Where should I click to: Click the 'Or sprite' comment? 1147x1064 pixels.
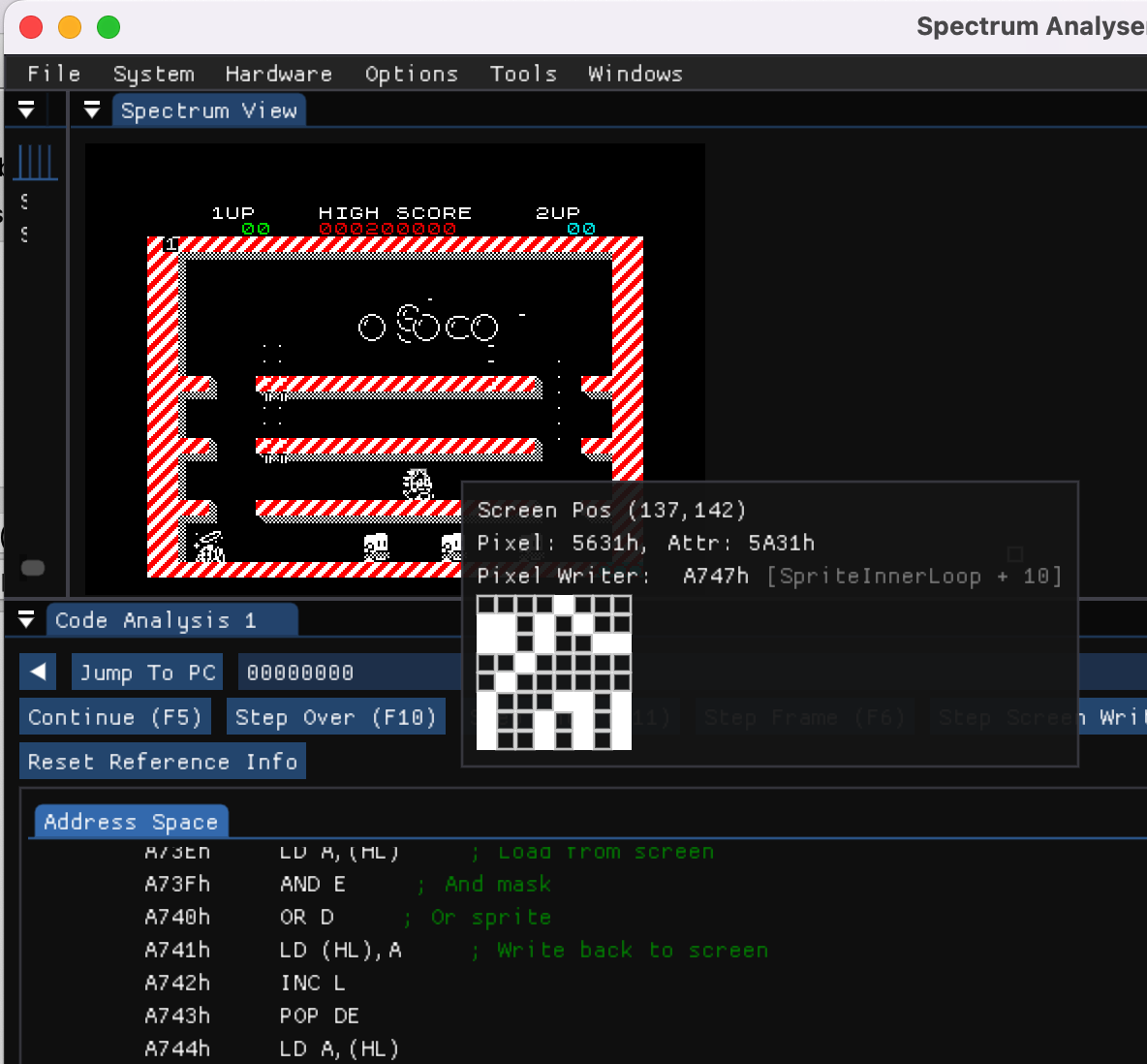coord(491,917)
